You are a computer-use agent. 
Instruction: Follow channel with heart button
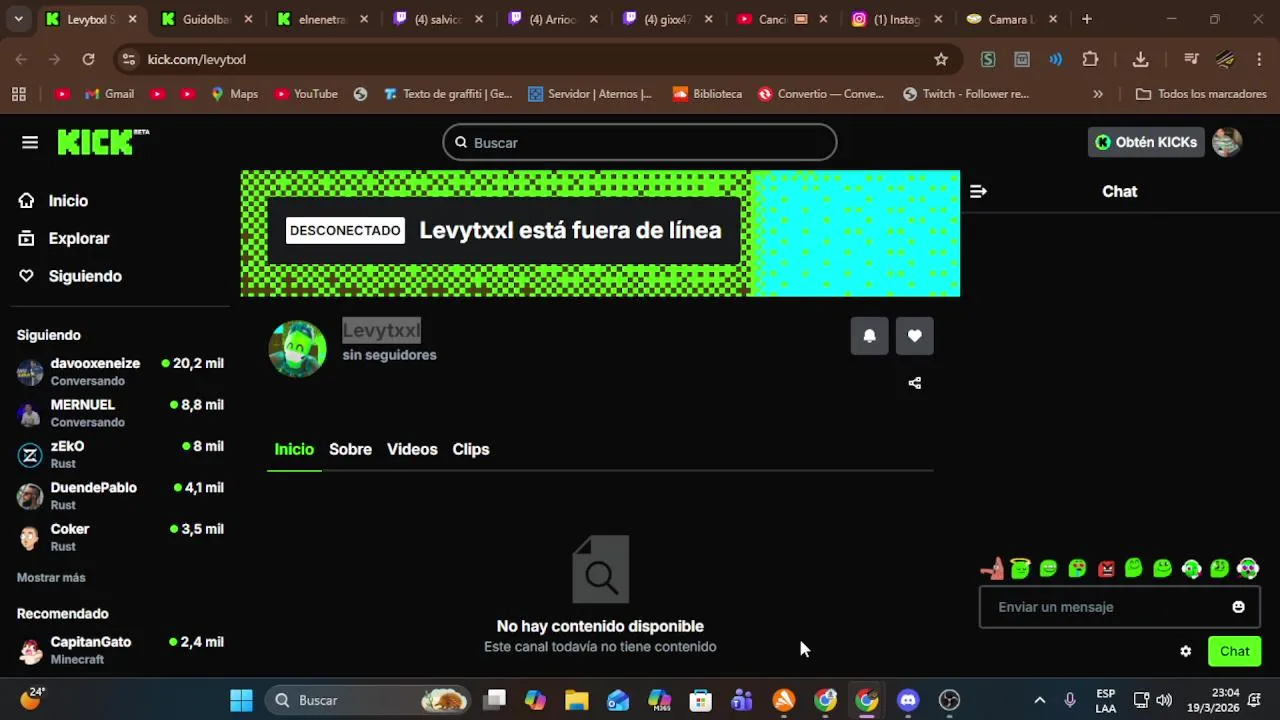click(x=915, y=336)
